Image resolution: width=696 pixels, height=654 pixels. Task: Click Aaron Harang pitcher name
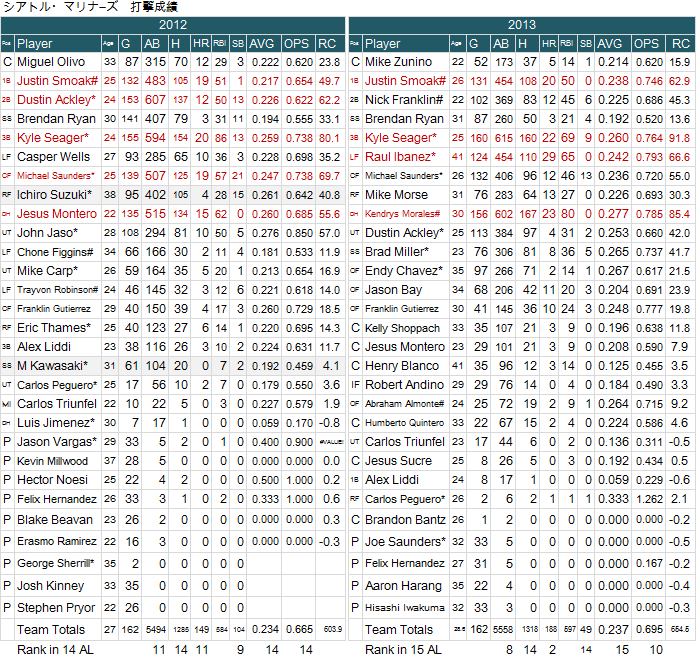pyautogui.click(x=403, y=586)
